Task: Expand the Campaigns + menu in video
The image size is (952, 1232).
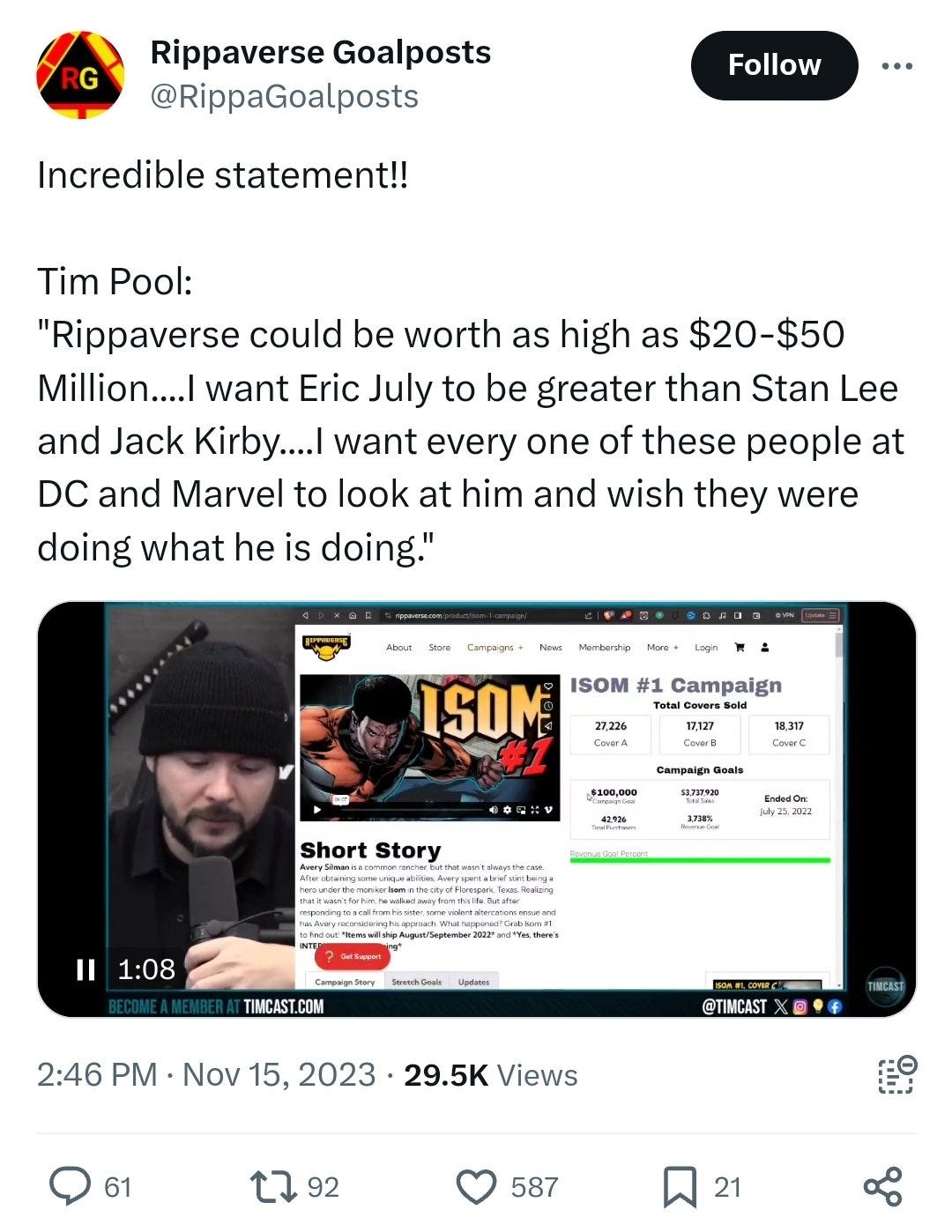Action: [495, 647]
